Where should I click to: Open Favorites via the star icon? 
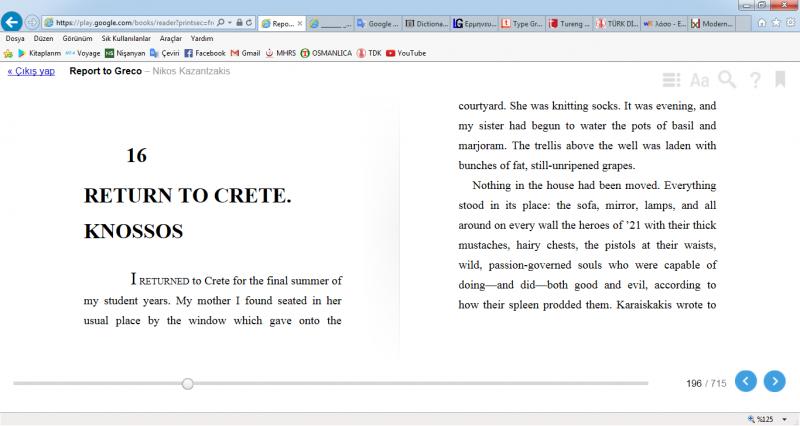pyautogui.click(x=776, y=22)
